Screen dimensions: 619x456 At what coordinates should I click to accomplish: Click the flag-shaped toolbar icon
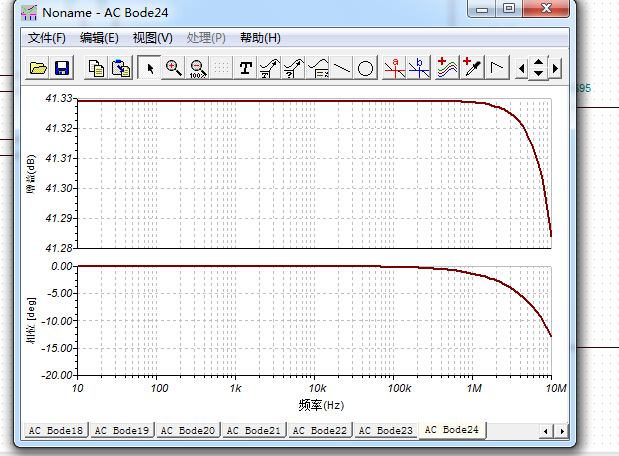(497, 68)
